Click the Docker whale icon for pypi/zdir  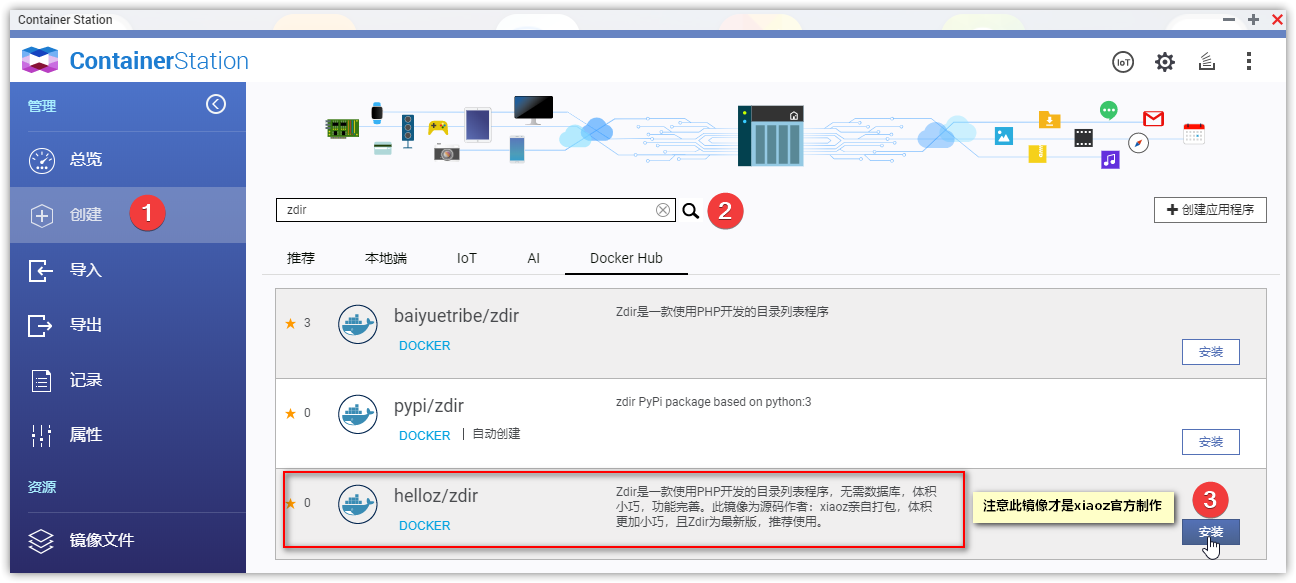(357, 414)
